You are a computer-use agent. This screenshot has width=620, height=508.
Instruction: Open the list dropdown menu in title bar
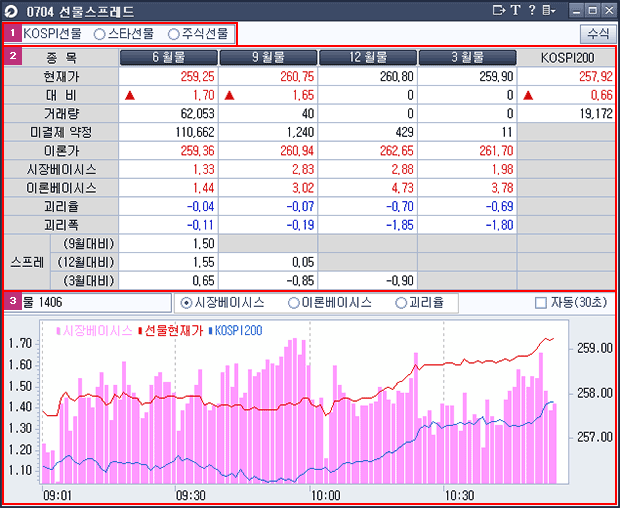point(549,10)
